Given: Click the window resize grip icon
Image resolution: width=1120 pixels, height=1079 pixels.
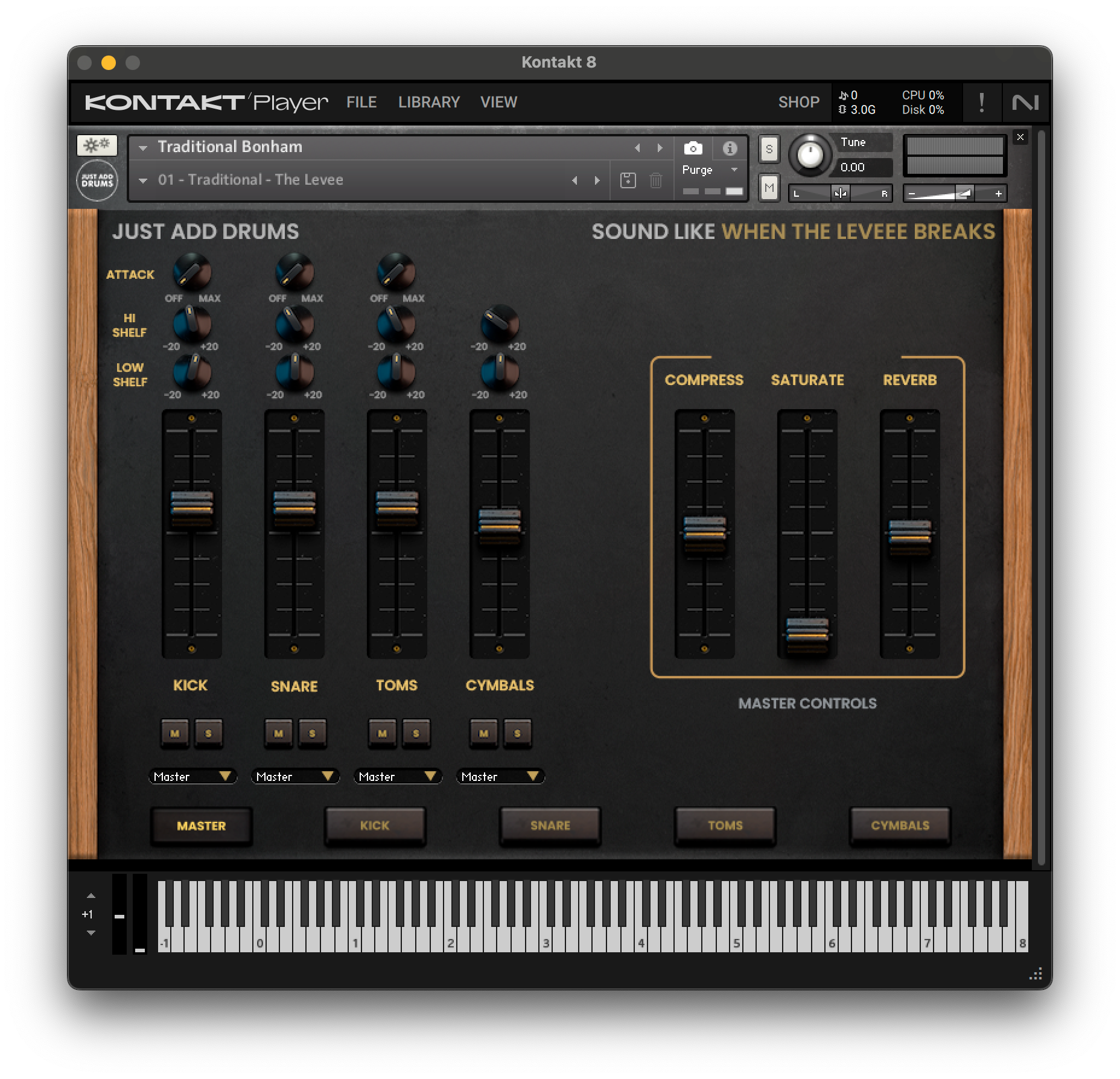Looking at the screenshot, I should [1036, 973].
